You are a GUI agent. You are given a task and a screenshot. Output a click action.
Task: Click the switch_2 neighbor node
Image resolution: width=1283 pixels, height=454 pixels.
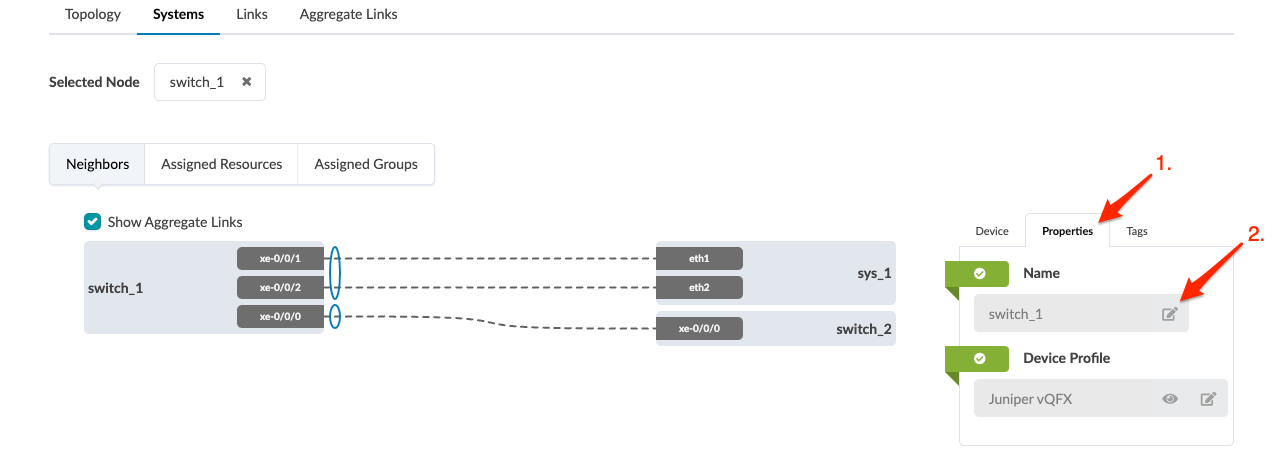[863, 328]
